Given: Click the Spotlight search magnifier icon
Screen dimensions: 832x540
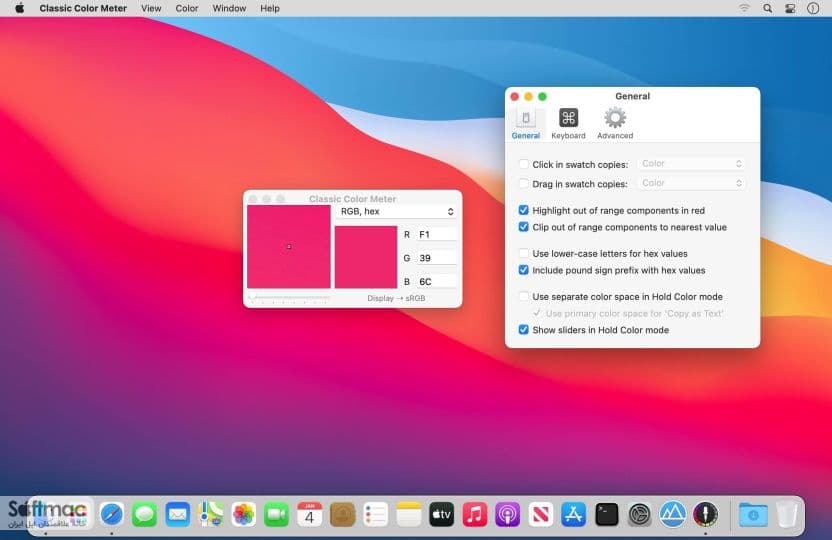Looking at the screenshot, I should [x=767, y=8].
